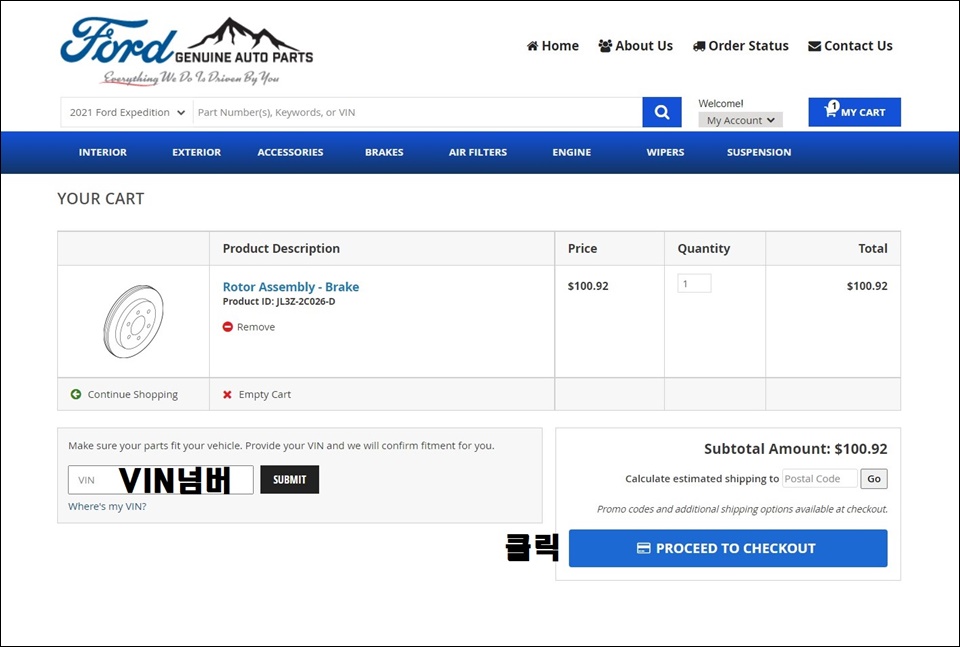Click the envelope icon beside Contact Us
Viewport: 960px width, 647px height.
pos(814,46)
